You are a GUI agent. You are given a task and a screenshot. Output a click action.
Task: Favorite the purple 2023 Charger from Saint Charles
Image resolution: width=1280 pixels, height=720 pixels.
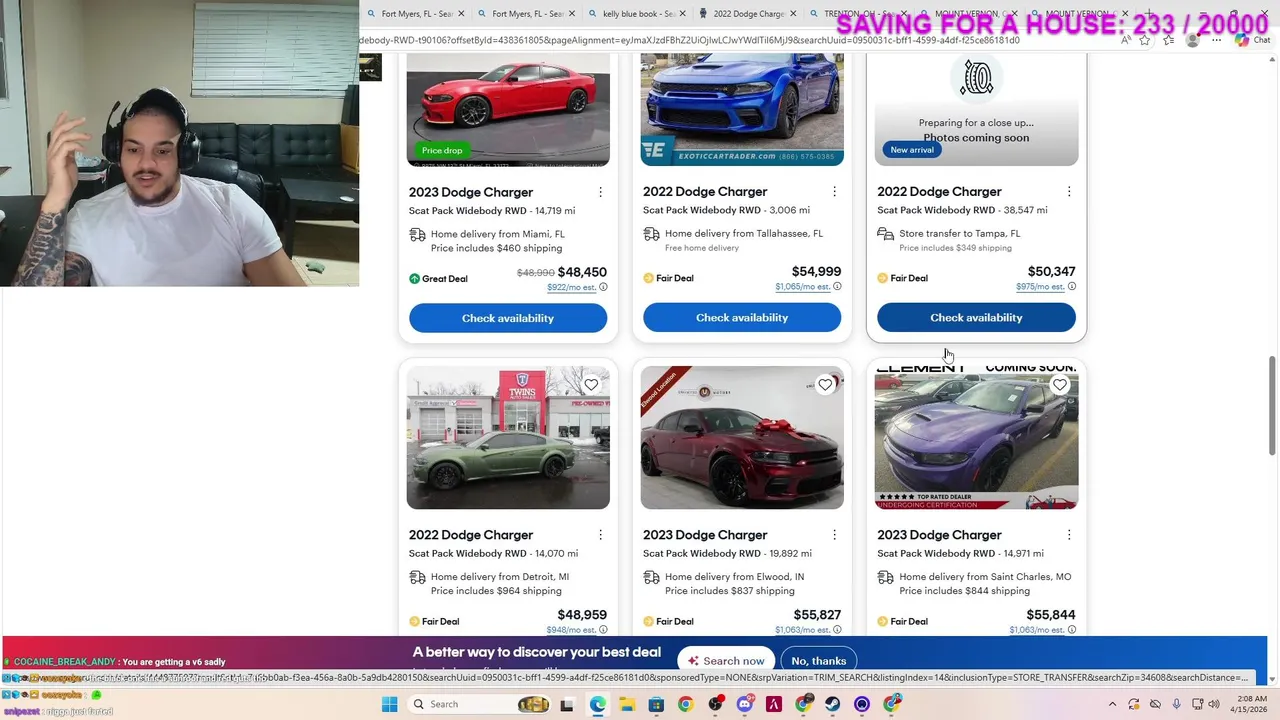coord(1059,385)
